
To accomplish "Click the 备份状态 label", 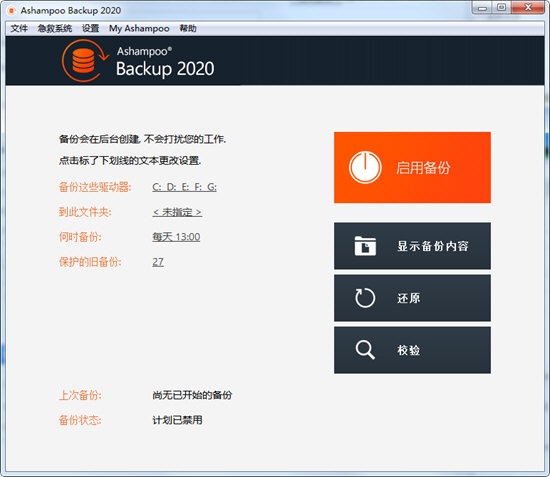I will point(80,420).
